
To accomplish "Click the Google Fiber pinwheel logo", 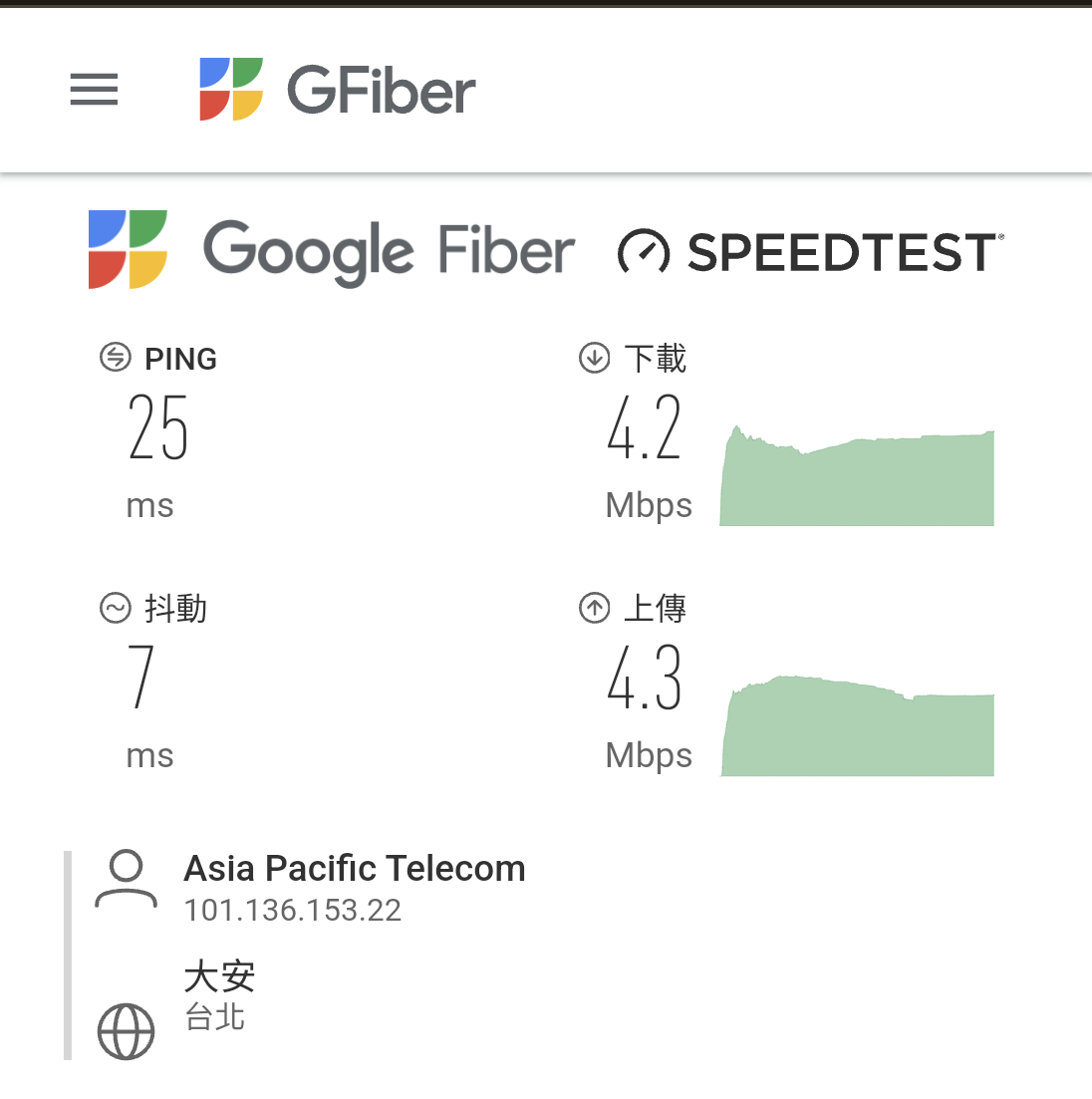I will (x=128, y=249).
